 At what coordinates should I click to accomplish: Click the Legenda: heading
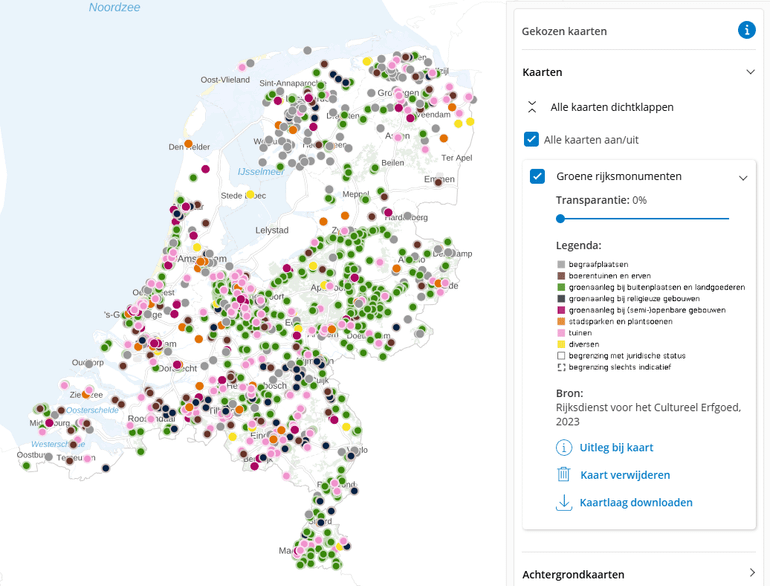578,245
